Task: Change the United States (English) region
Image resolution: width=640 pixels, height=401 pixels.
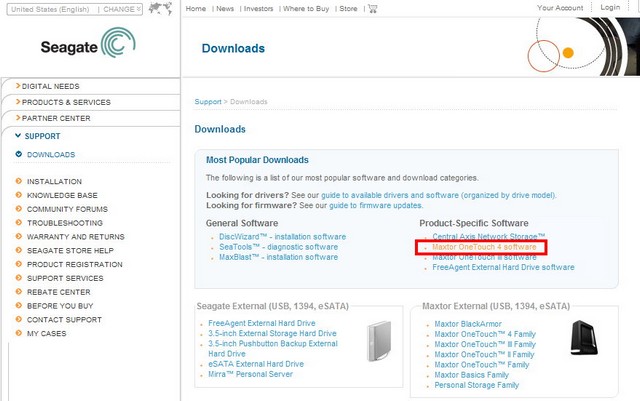Action: pyautogui.click(x=123, y=8)
